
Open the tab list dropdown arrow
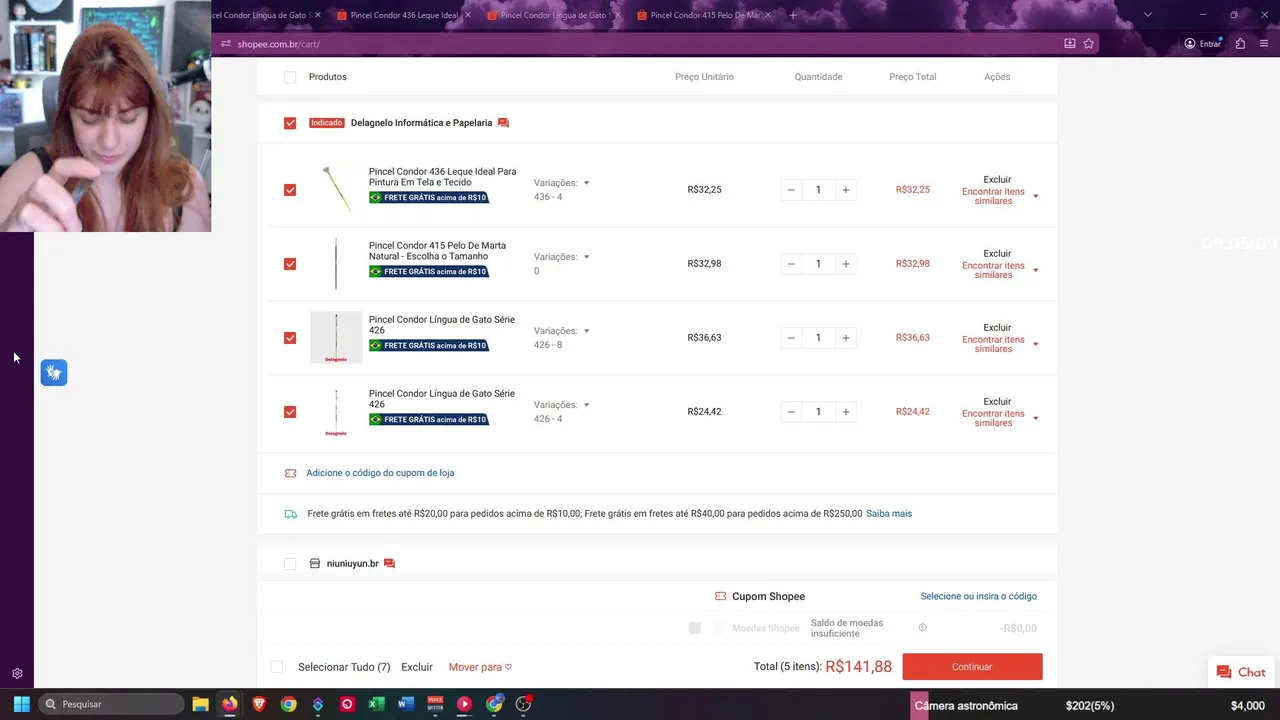[1147, 15]
